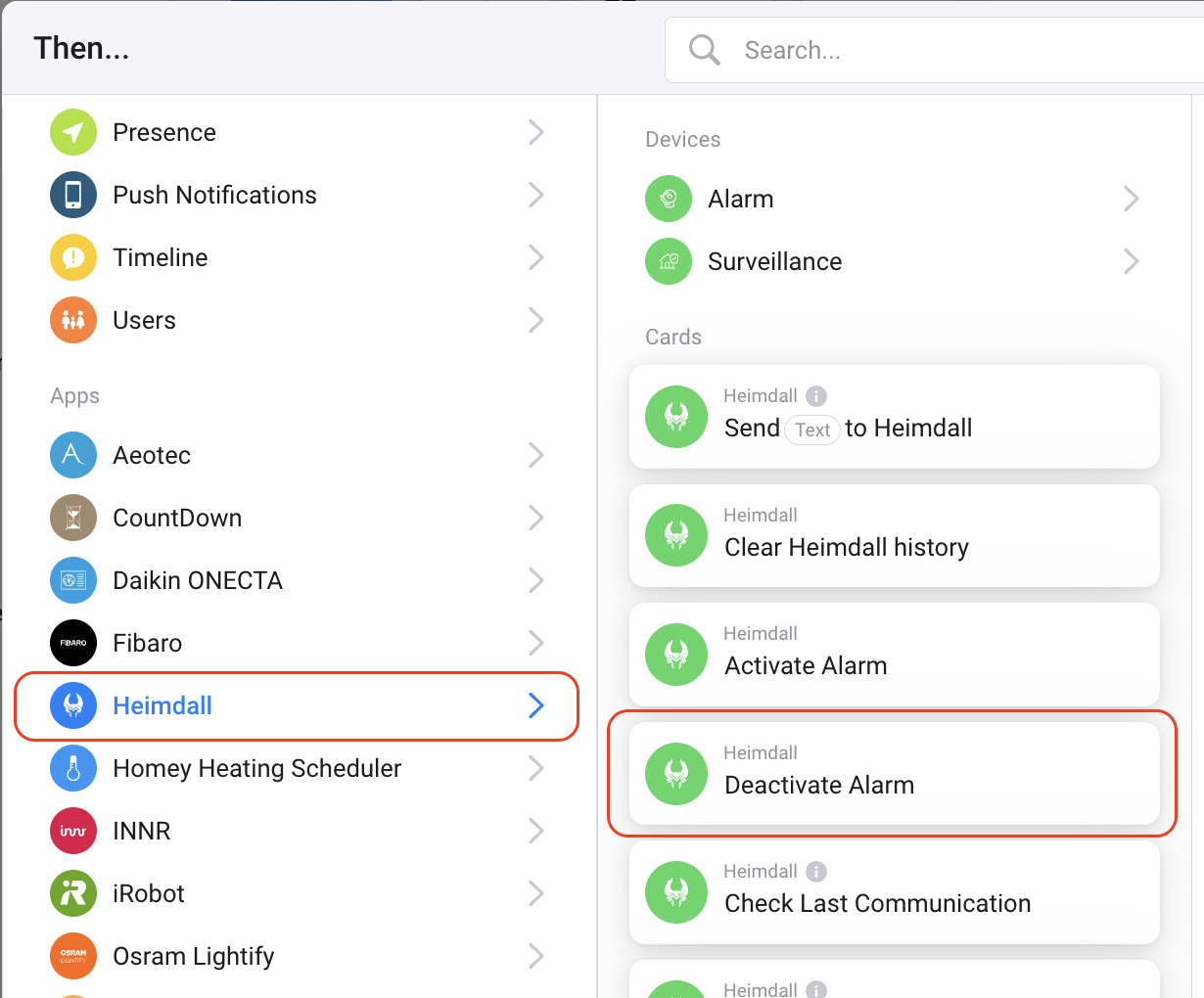
Task: Click Heimdall icon on Activate Alarm card
Action: (x=676, y=655)
